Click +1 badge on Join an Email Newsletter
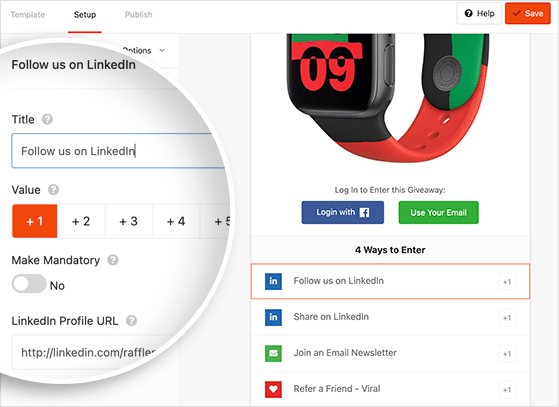The image size is (559, 407). pos(507,354)
